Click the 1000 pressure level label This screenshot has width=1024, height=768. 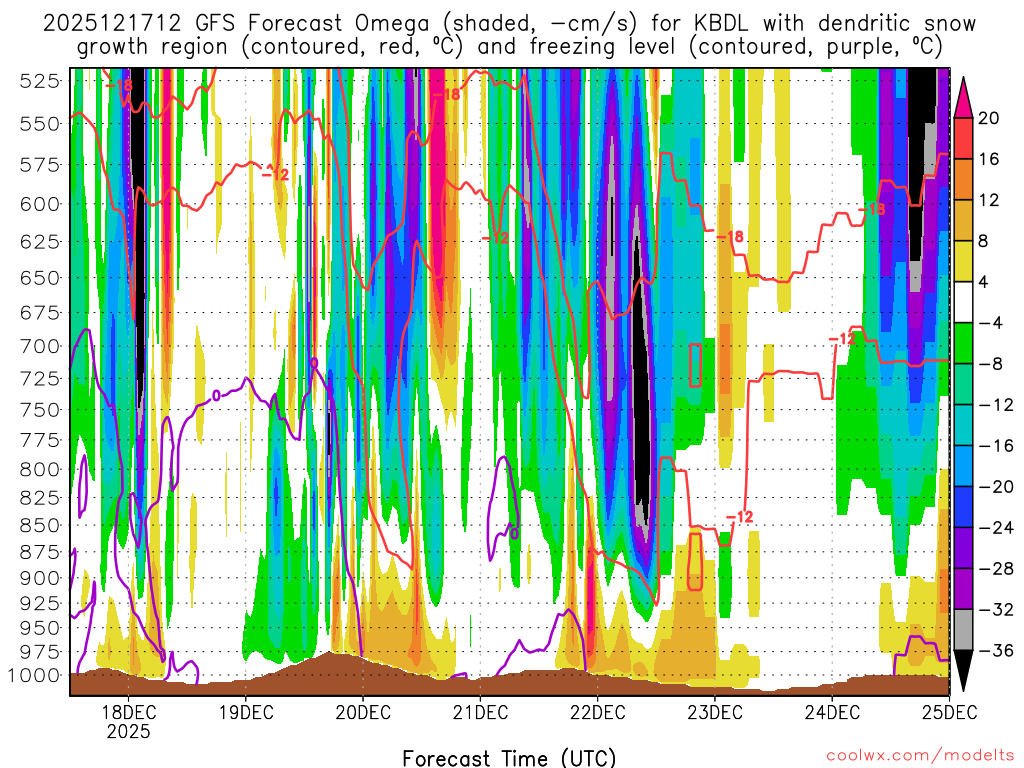35,675
